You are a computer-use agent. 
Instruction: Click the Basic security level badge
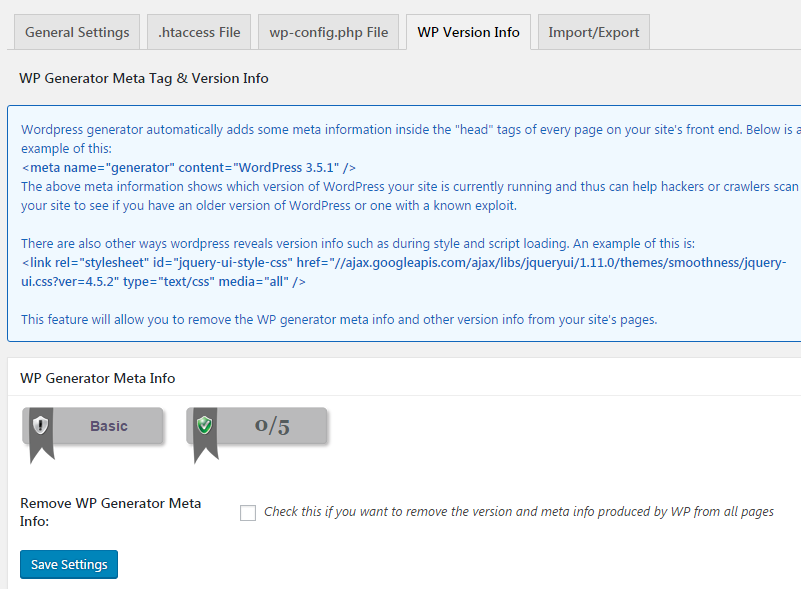[109, 426]
